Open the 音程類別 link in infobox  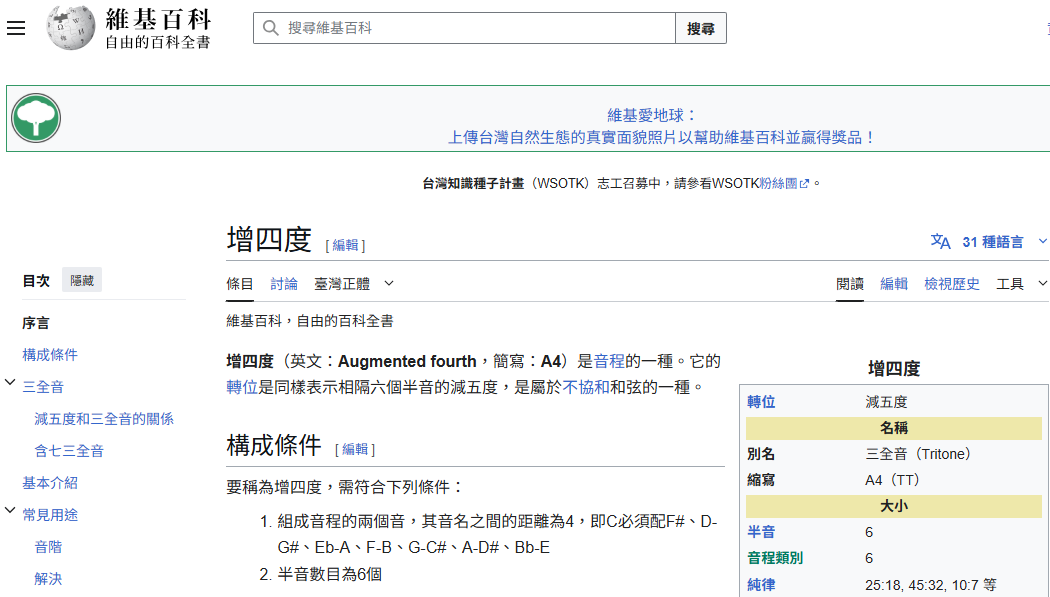[775, 558]
